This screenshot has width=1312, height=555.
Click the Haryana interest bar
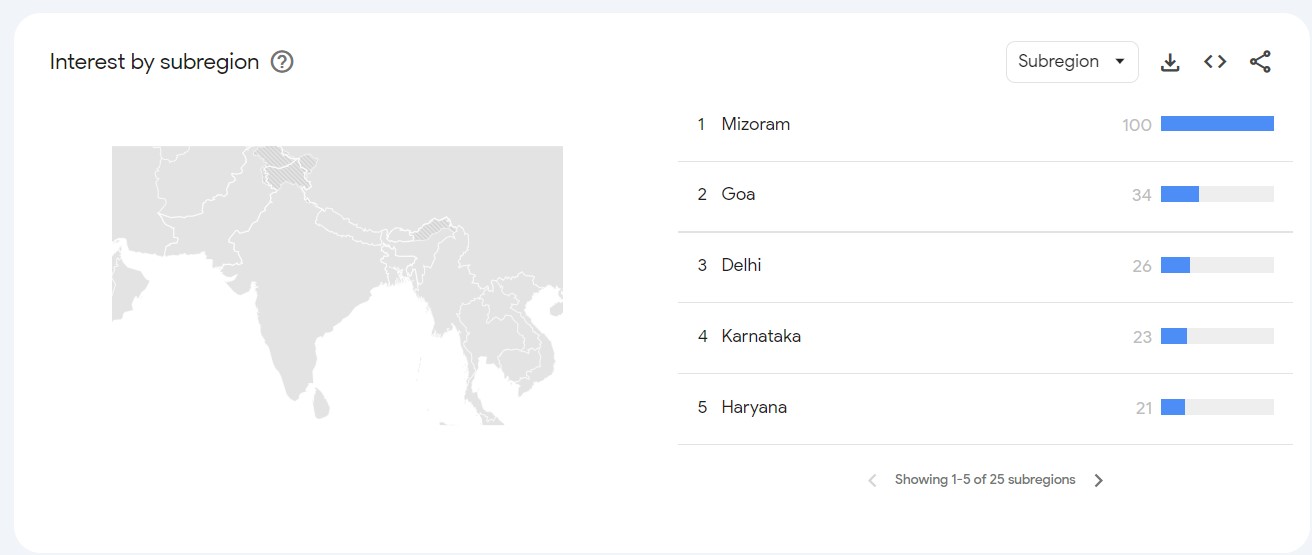coord(1217,407)
